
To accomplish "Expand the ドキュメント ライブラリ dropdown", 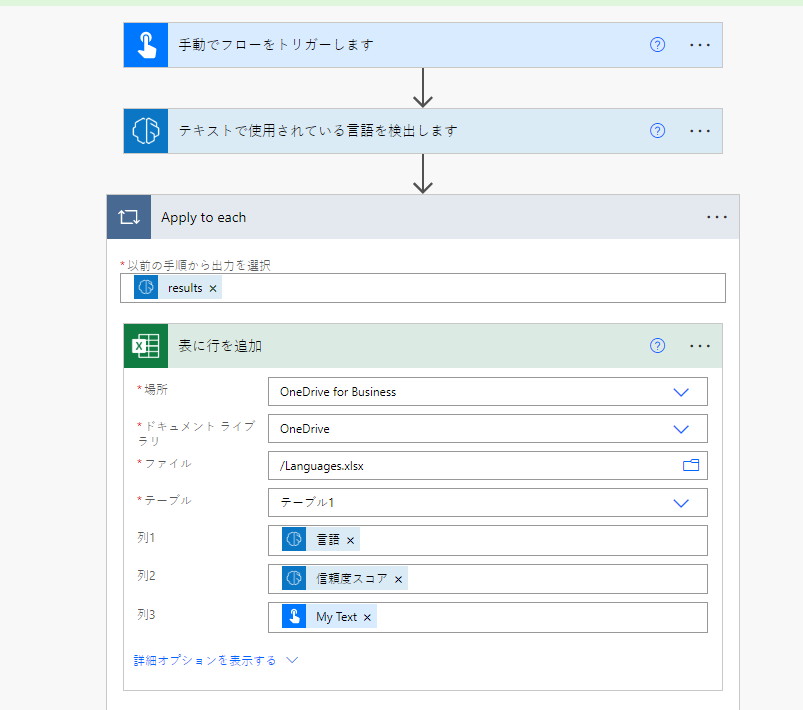I will click(x=681, y=429).
